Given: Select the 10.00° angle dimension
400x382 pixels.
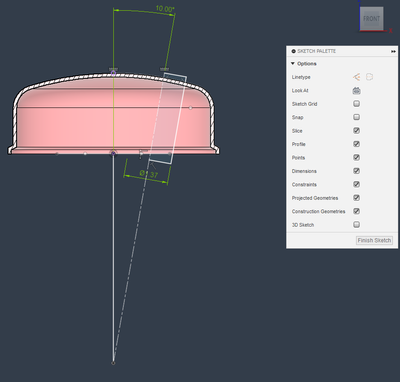Looking at the screenshot, I should pyautogui.click(x=165, y=9).
